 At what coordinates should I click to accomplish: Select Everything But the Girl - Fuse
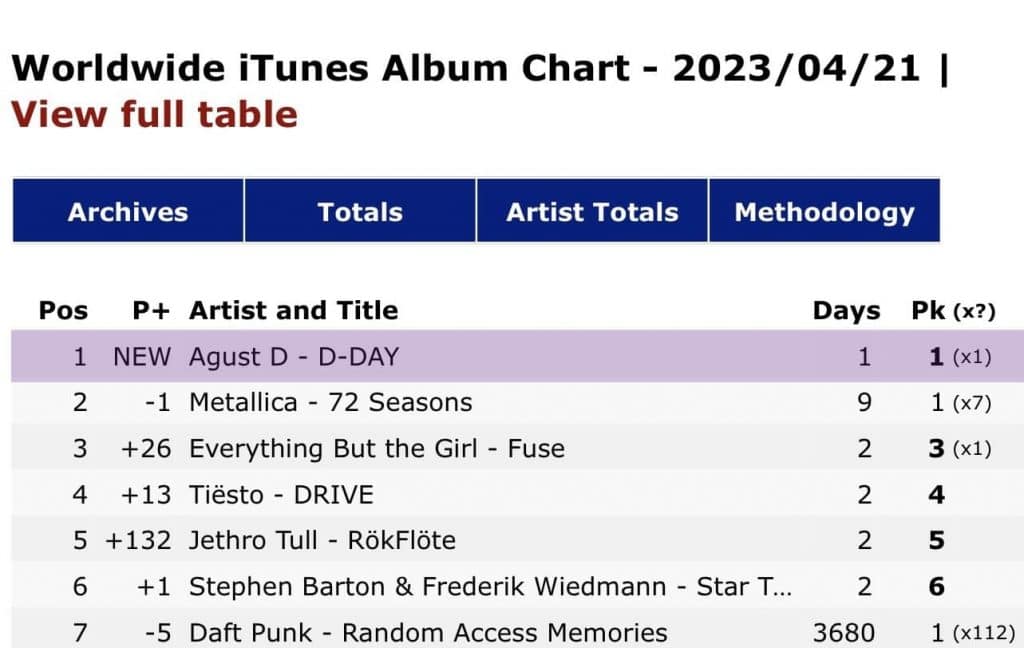(x=376, y=449)
